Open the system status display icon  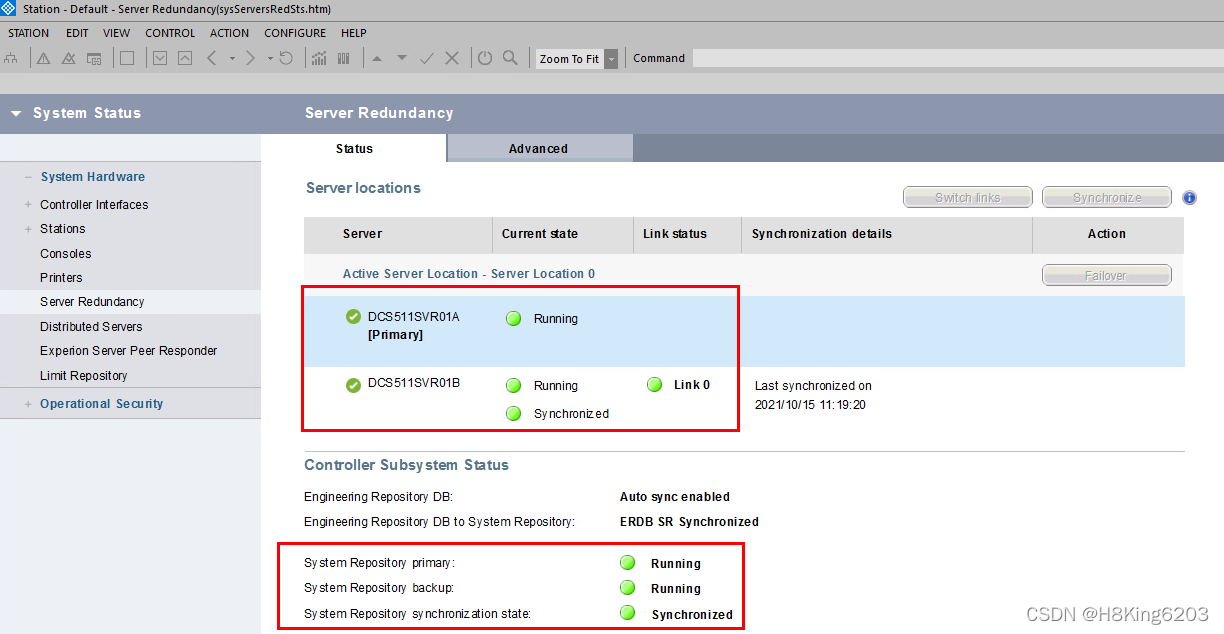click(x=94, y=58)
